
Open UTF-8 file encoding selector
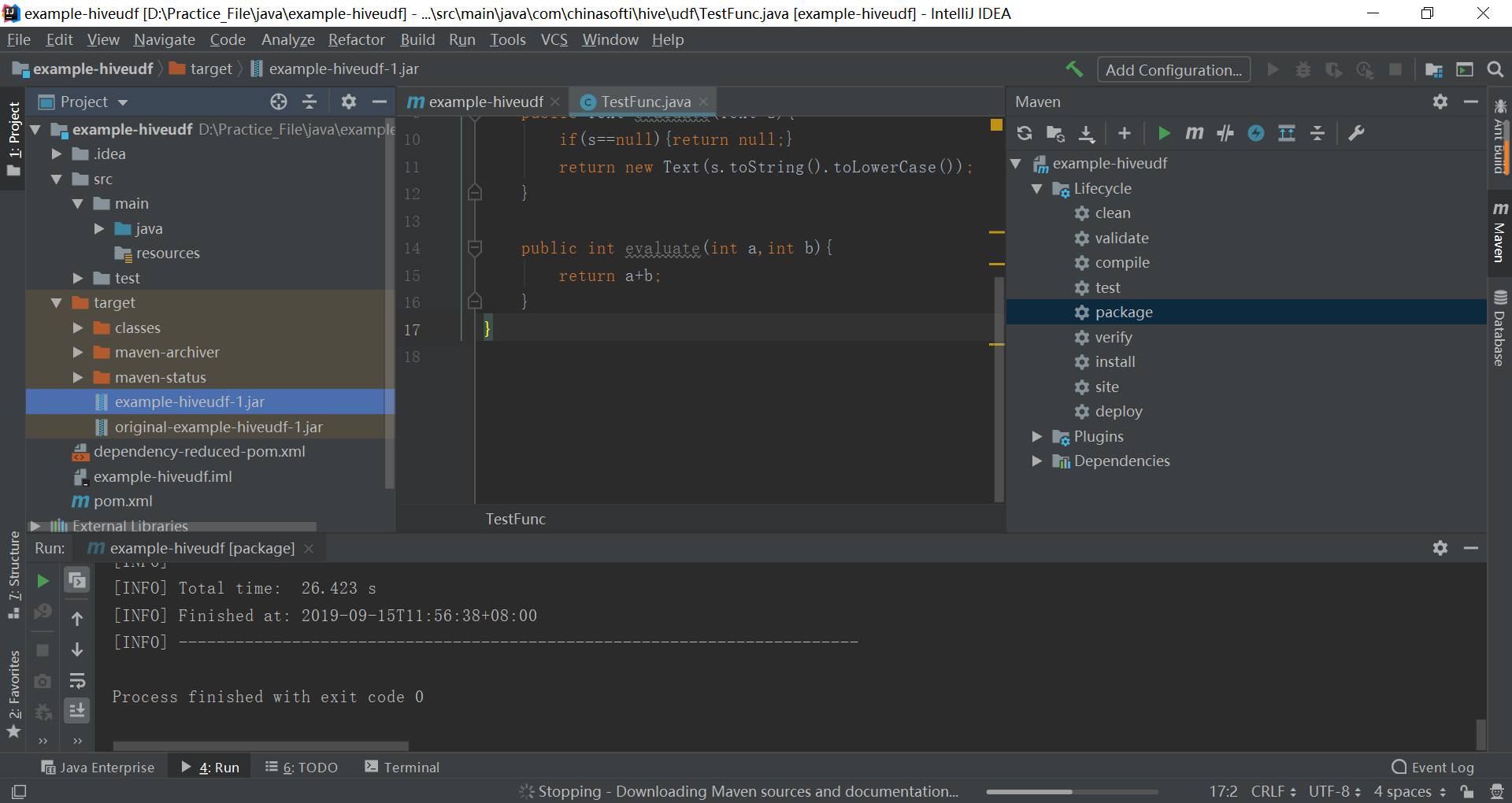point(1335,791)
